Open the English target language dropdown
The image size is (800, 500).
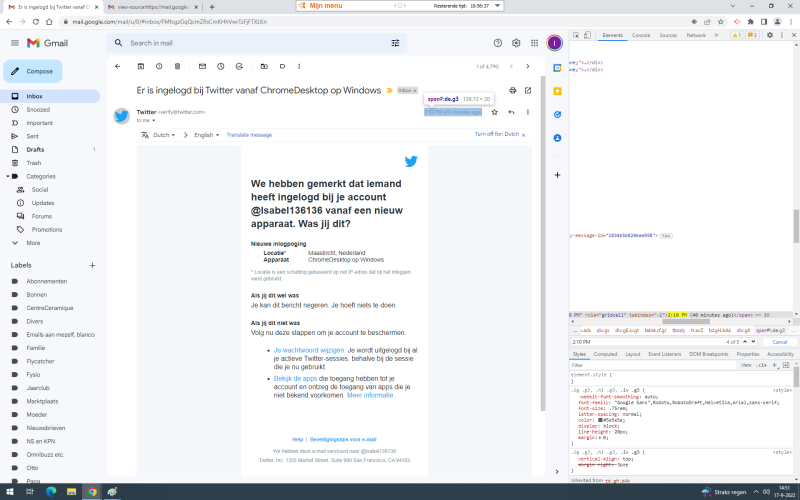click(206, 134)
